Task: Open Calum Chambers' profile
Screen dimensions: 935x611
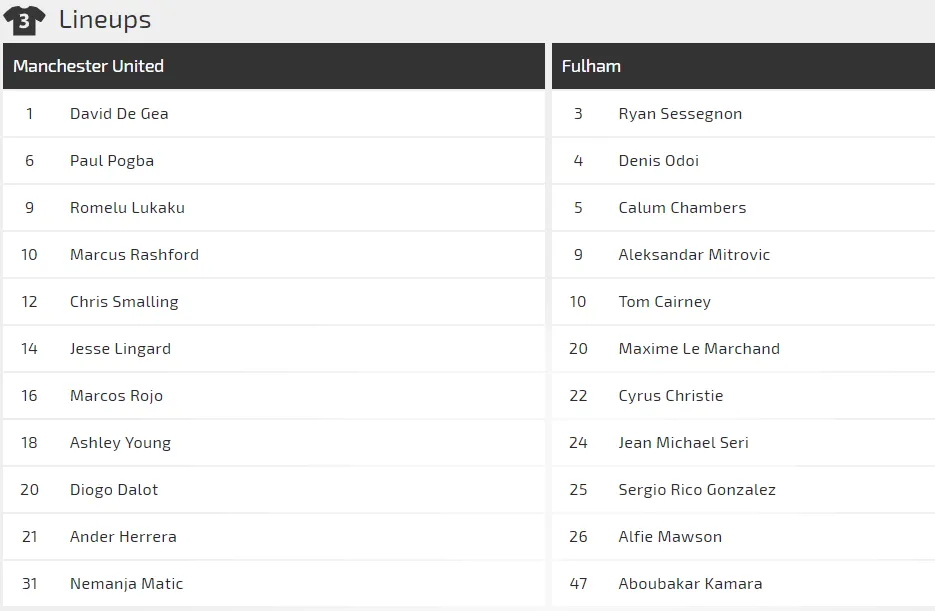Action: 682,208
